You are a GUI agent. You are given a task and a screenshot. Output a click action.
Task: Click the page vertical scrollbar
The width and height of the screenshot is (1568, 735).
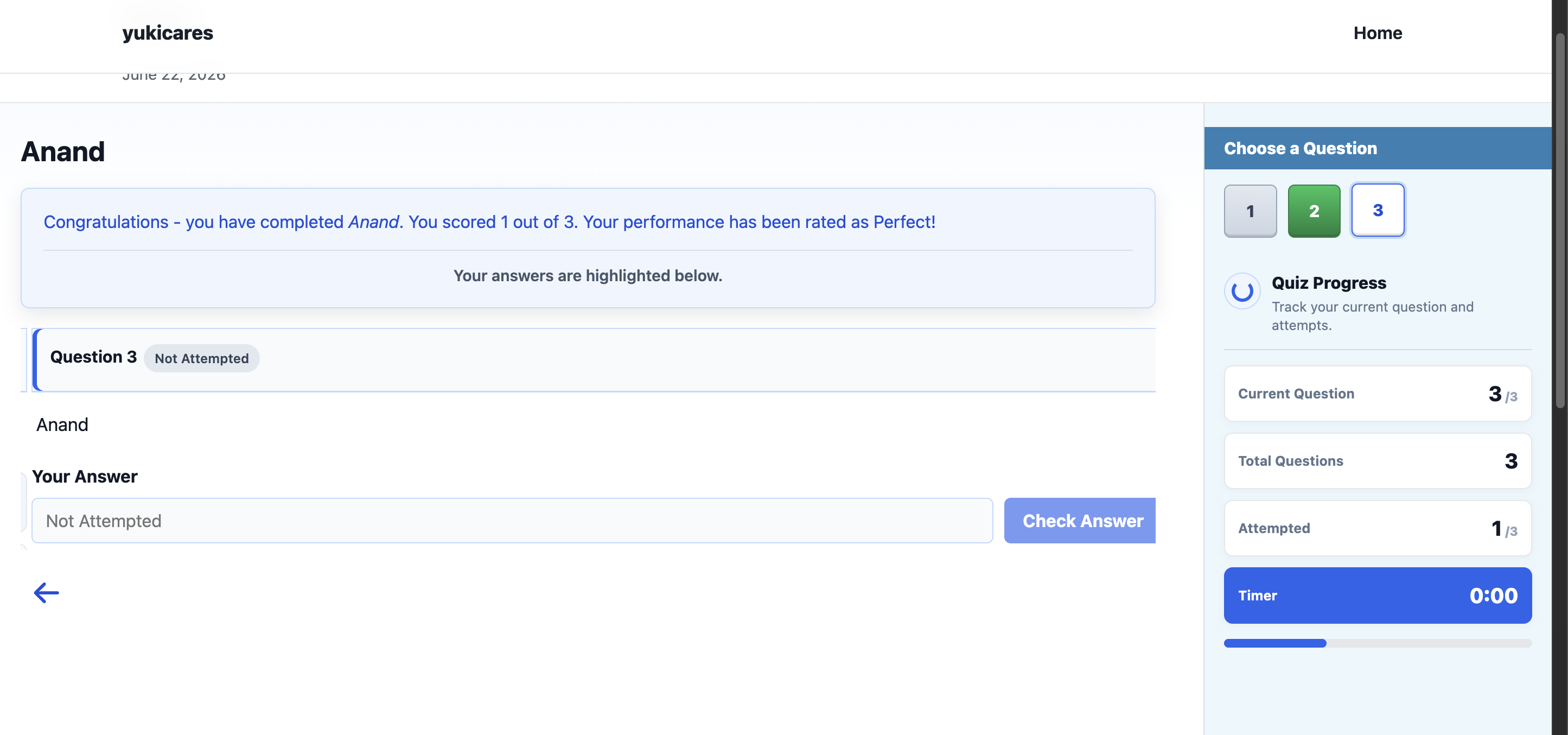point(1560,219)
